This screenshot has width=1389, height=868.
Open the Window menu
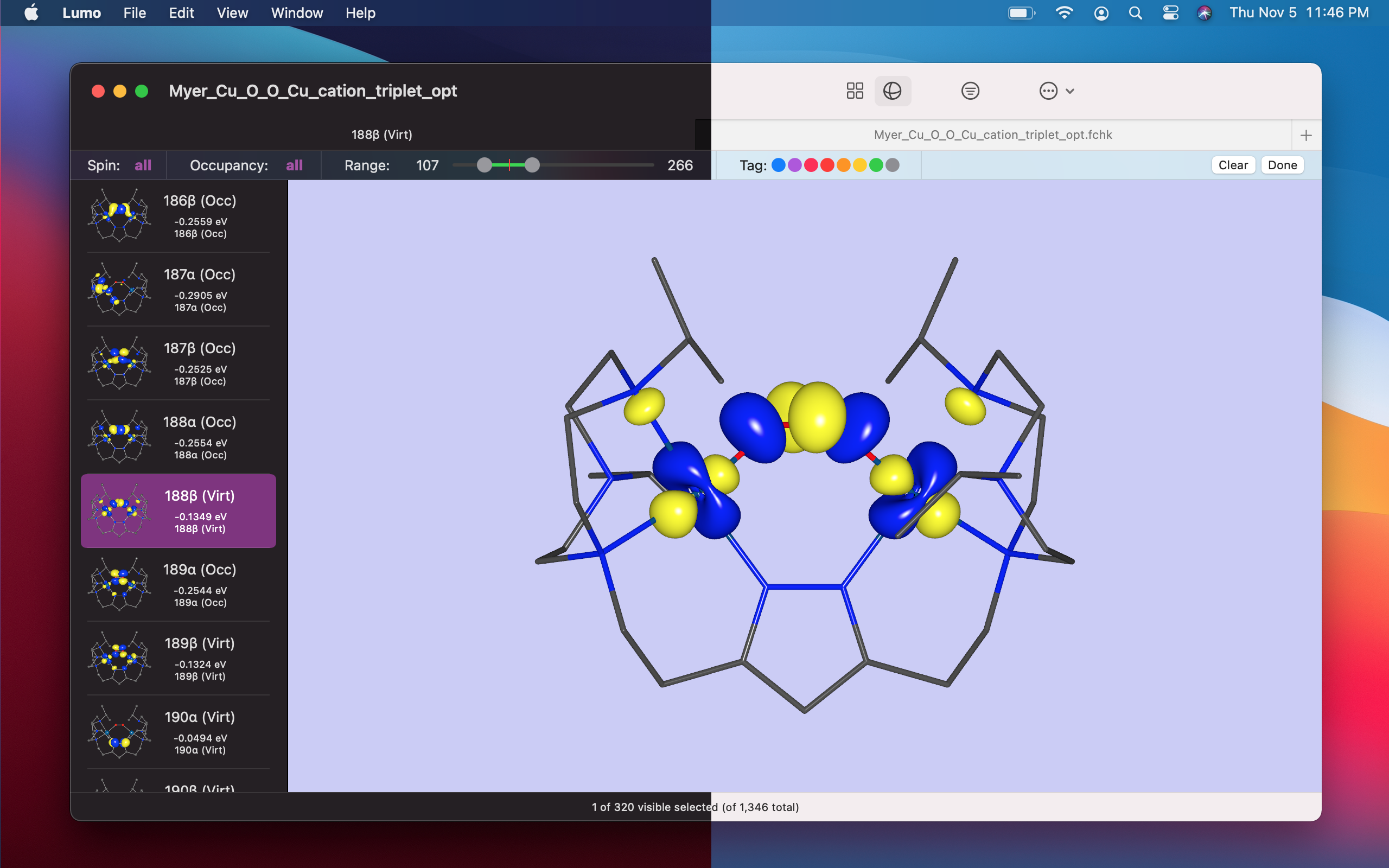coord(296,12)
